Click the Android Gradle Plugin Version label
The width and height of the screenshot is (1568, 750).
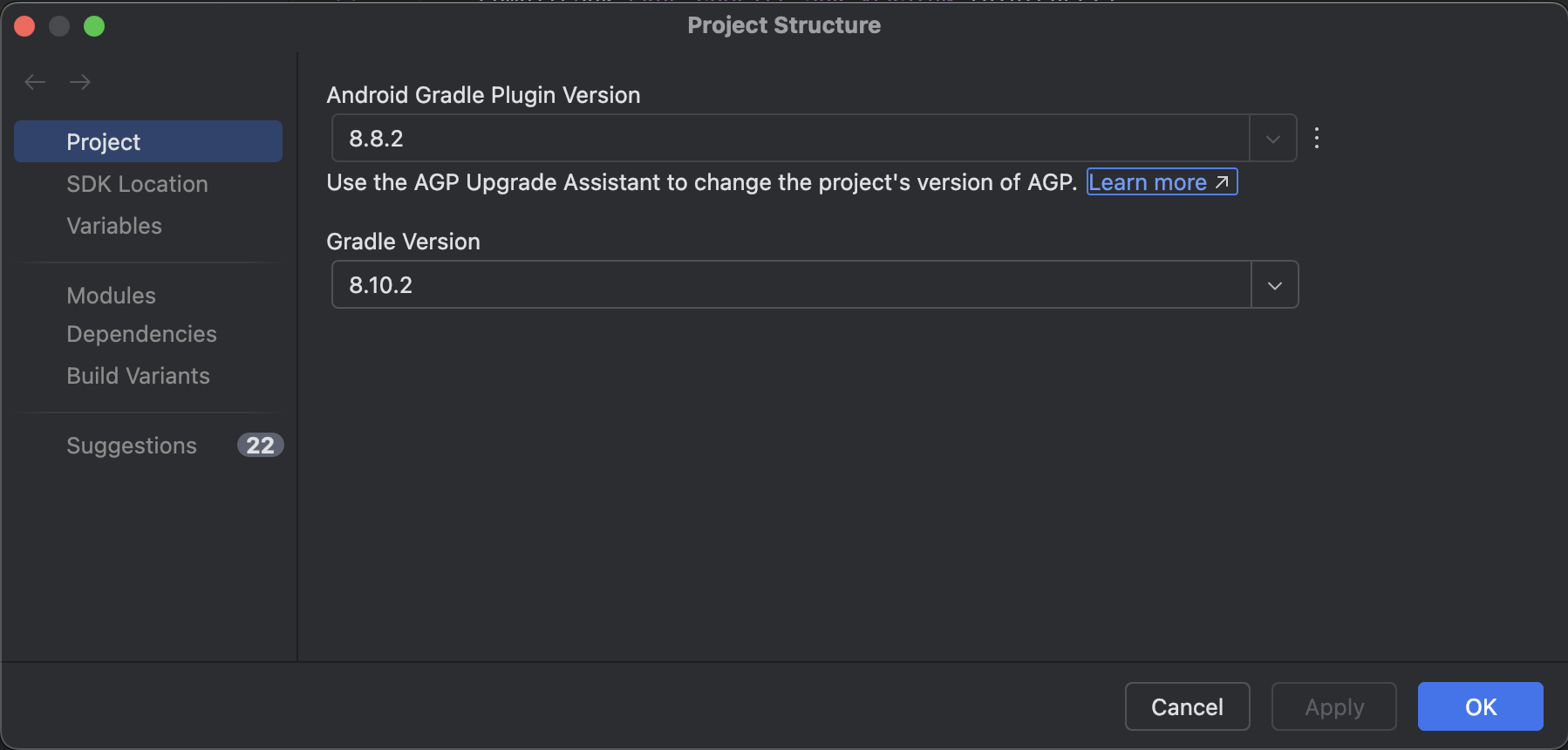483,95
